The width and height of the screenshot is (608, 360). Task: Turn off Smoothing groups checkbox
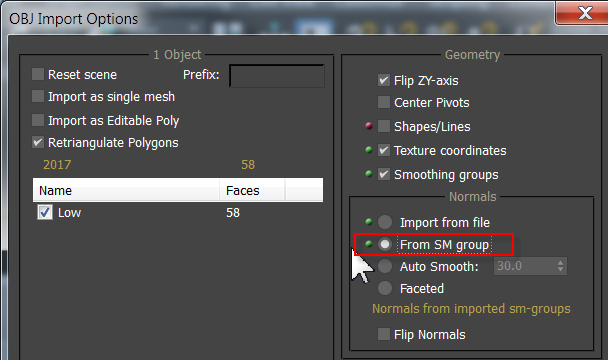pyautogui.click(x=384, y=174)
